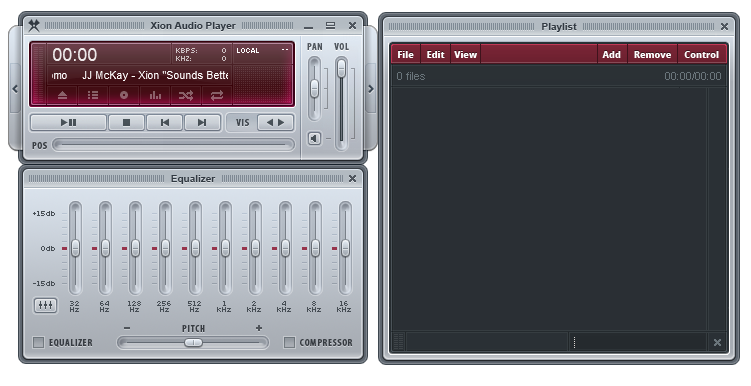Enable shuffle playback
Screen dimensions: 751x386
coord(186,95)
